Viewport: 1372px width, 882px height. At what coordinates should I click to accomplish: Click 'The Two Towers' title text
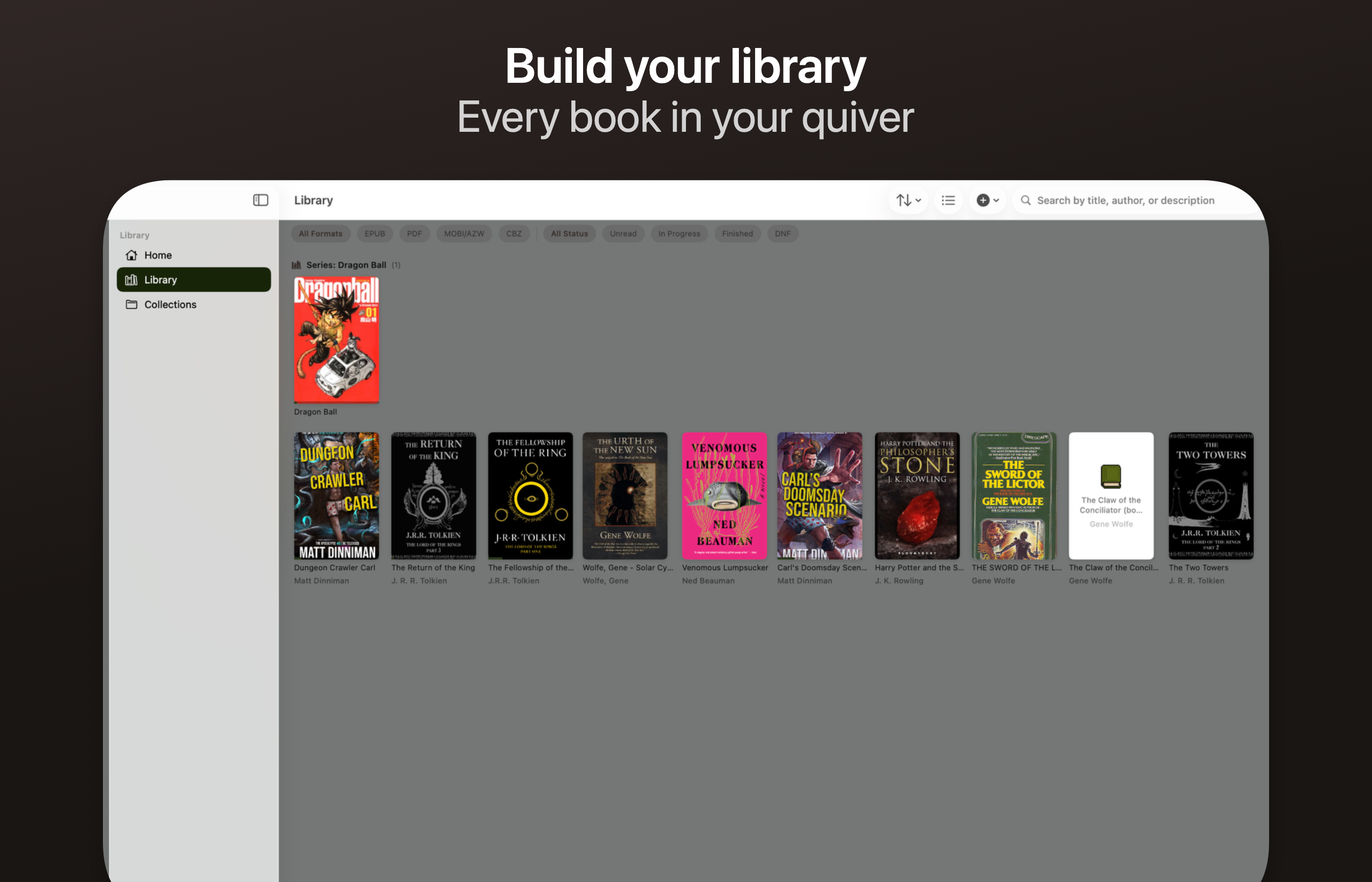click(x=1198, y=567)
